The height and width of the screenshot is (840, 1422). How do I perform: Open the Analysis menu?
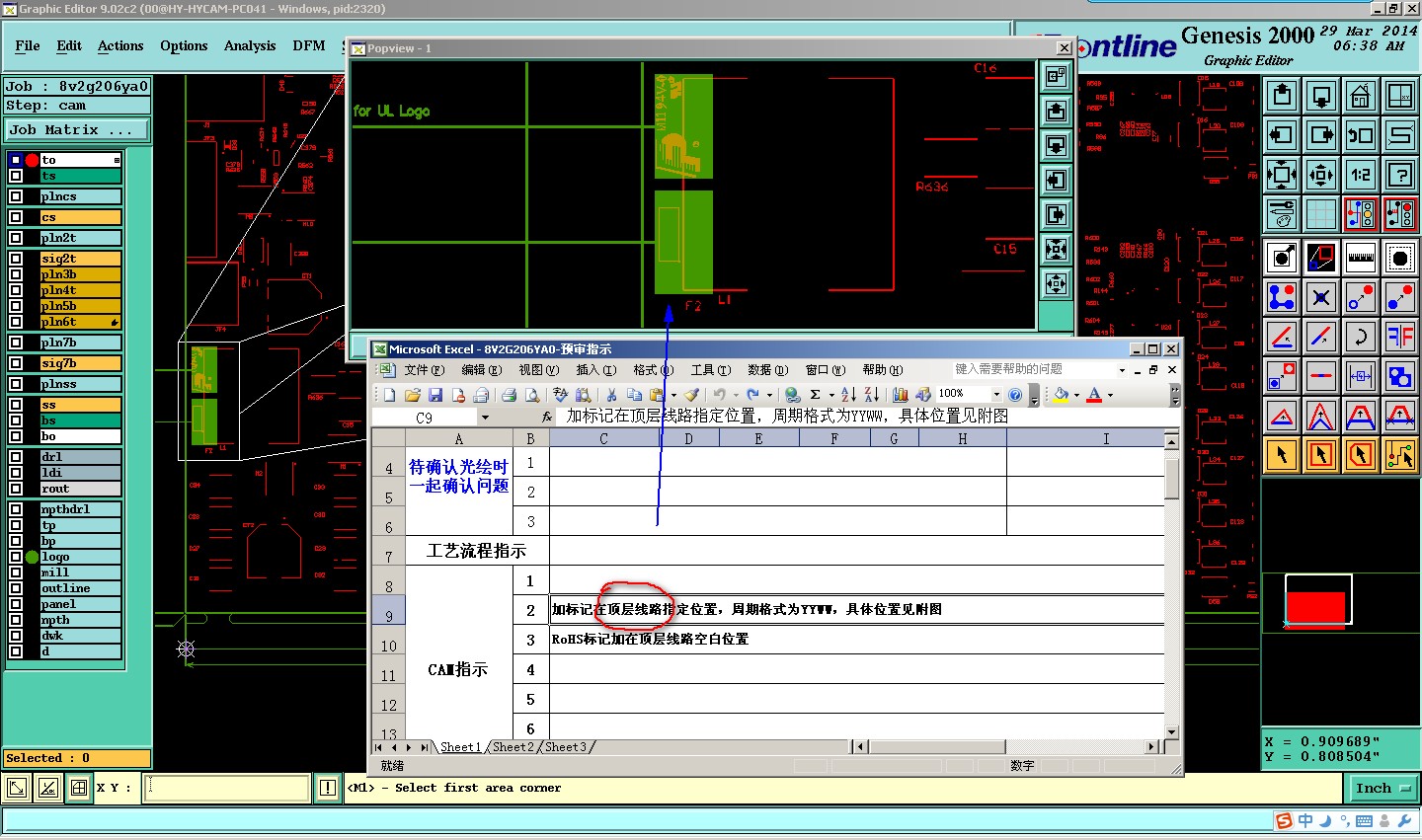[x=250, y=45]
